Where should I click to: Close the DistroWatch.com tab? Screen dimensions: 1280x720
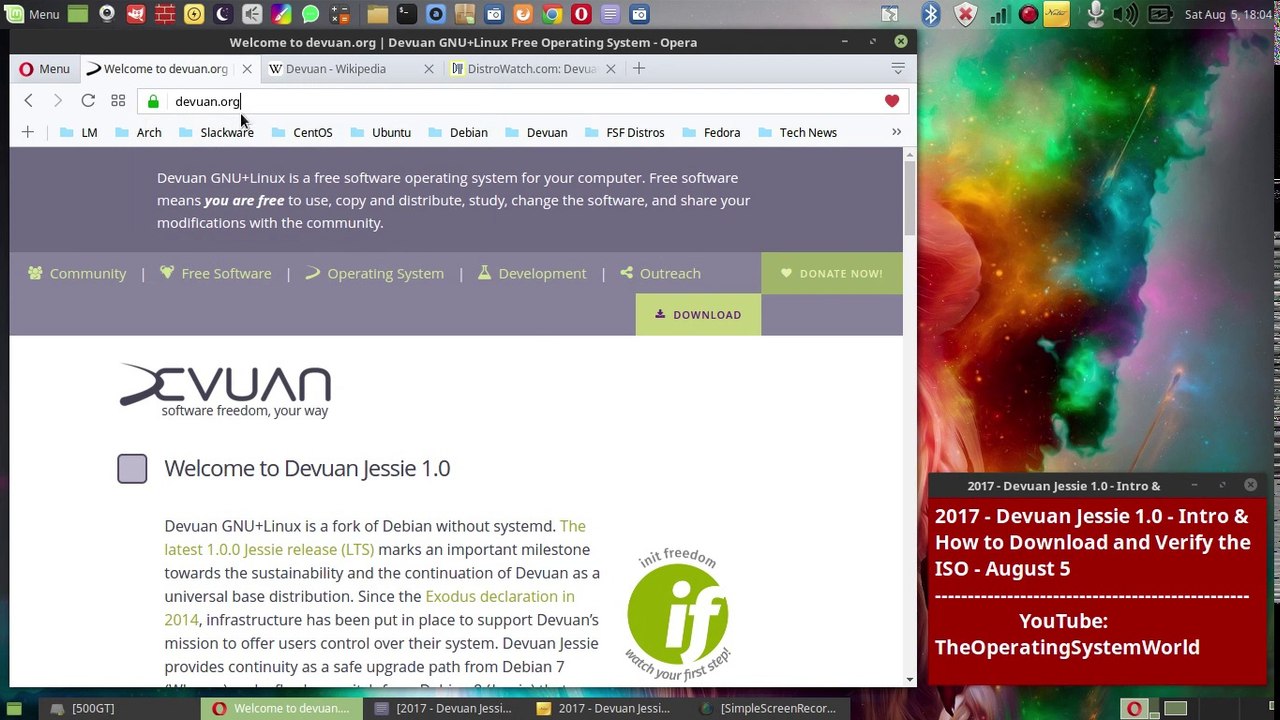[x=611, y=69]
